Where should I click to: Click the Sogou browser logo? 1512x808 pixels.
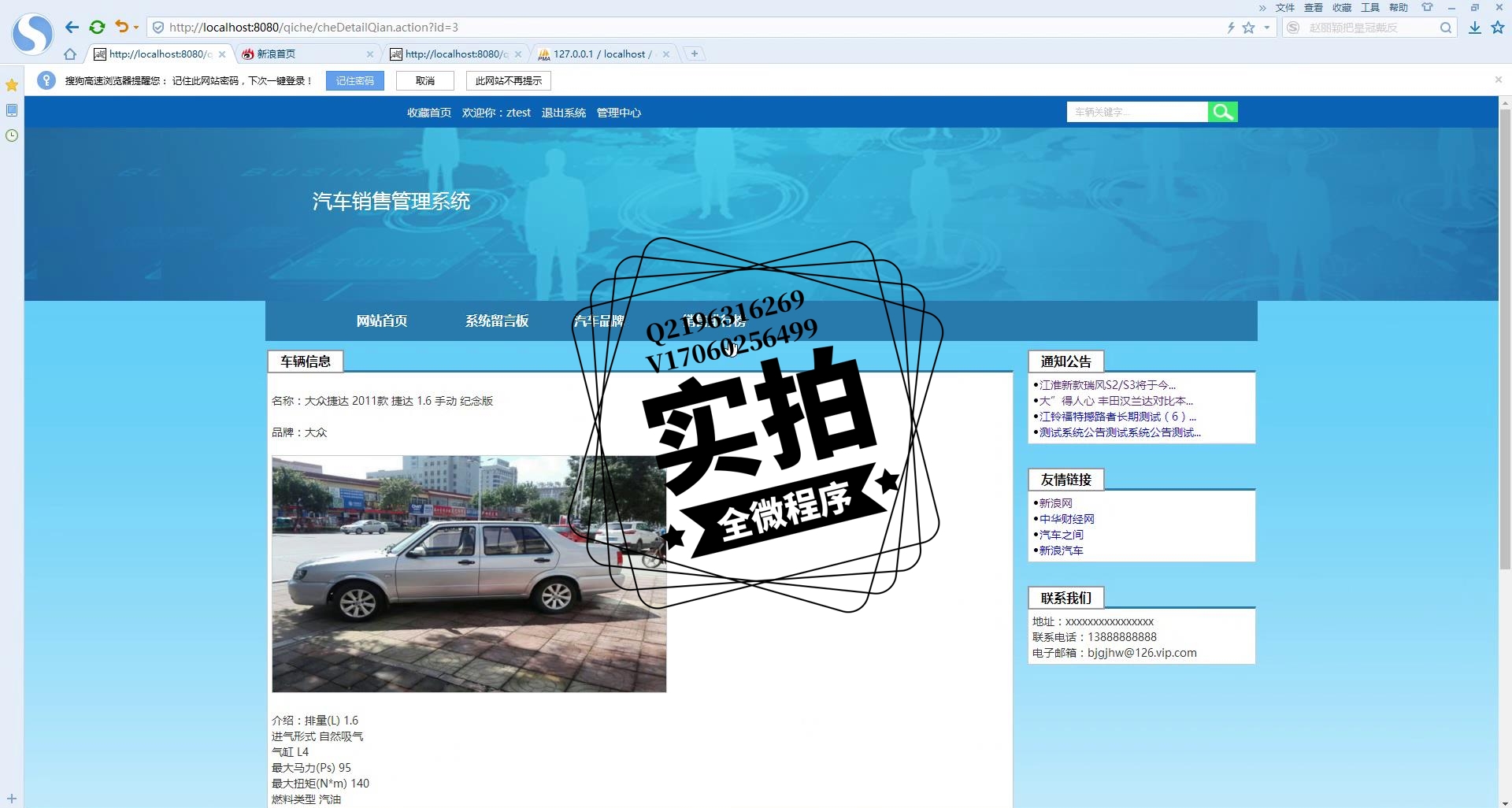[32, 34]
